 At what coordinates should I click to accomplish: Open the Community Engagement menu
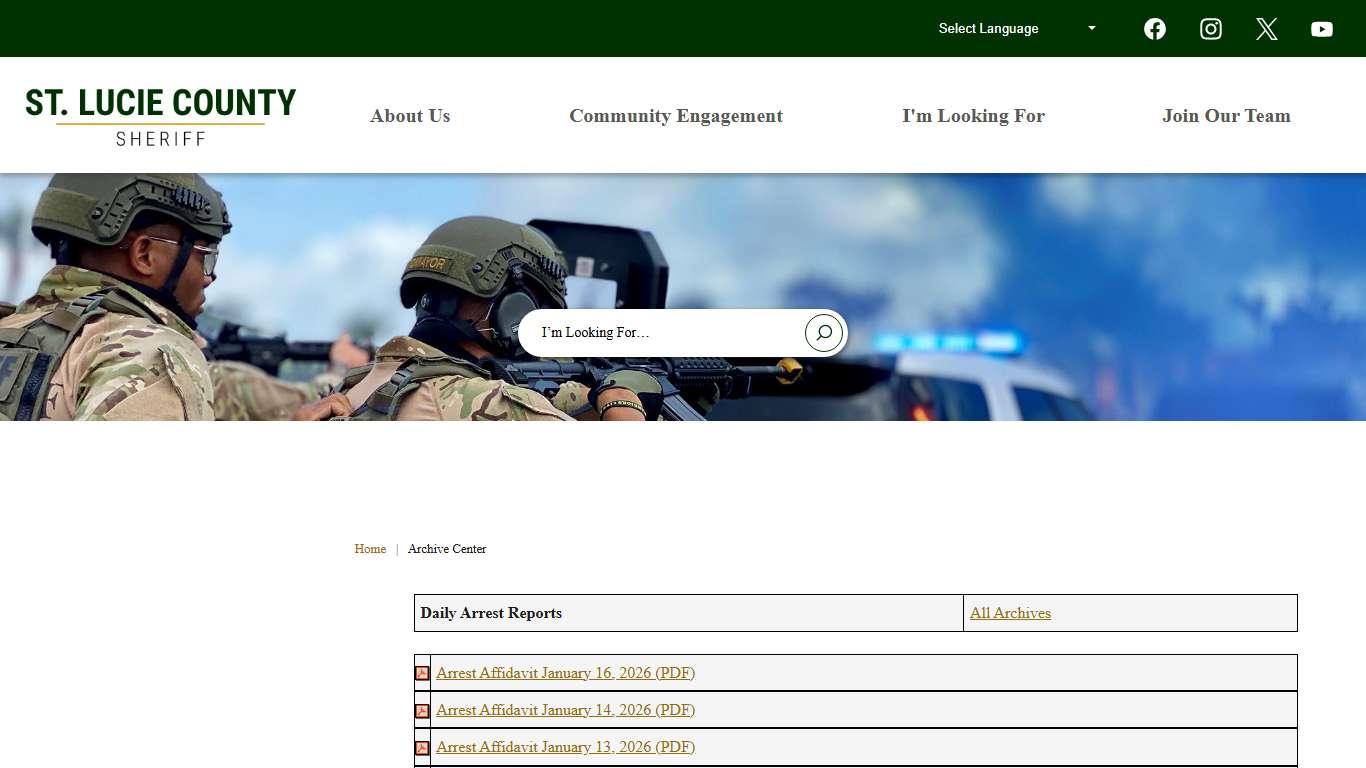[676, 115]
